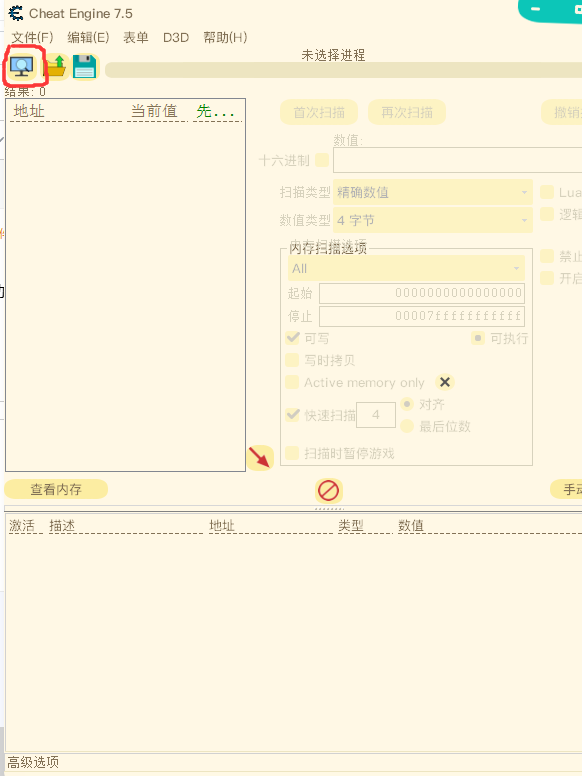Save the table with the floppy disk icon
Image resolution: width=582 pixels, height=776 pixels.
[x=85, y=66]
